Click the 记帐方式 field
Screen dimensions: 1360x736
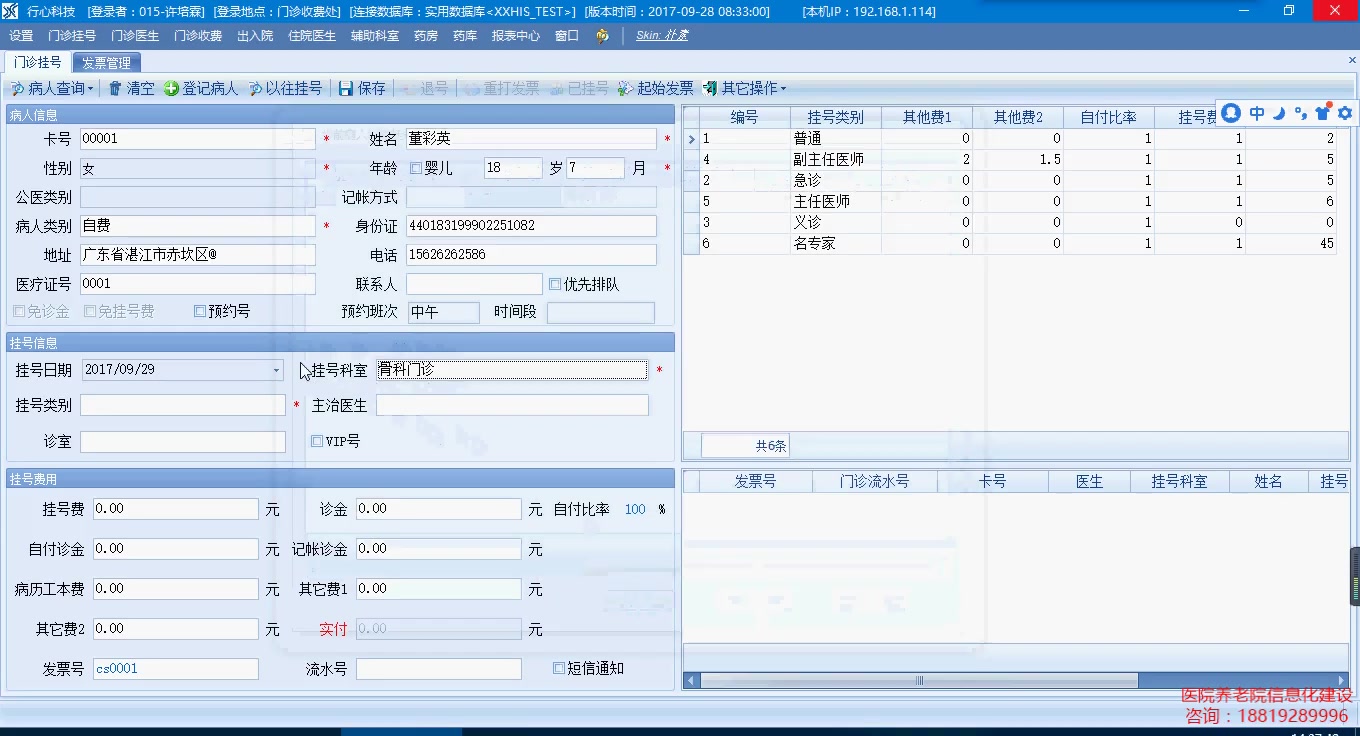point(531,197)
